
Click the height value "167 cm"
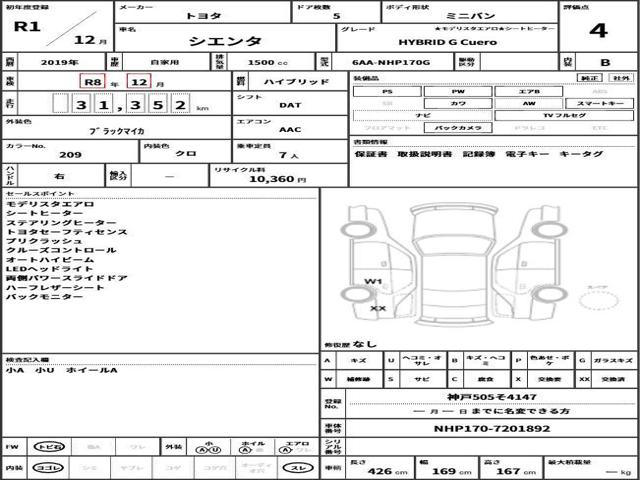coord(516,472)
